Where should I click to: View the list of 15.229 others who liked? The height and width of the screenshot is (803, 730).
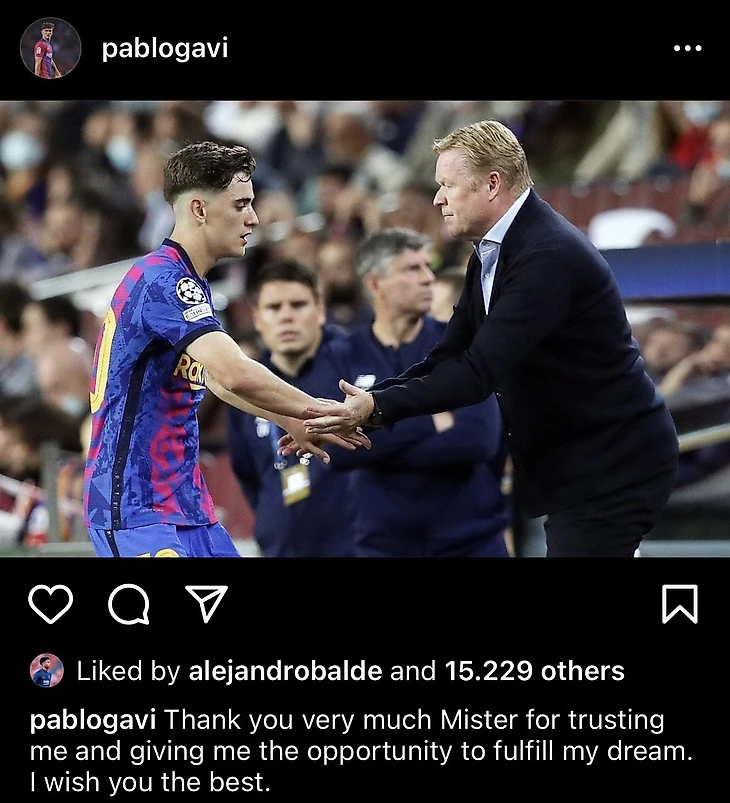534,671
